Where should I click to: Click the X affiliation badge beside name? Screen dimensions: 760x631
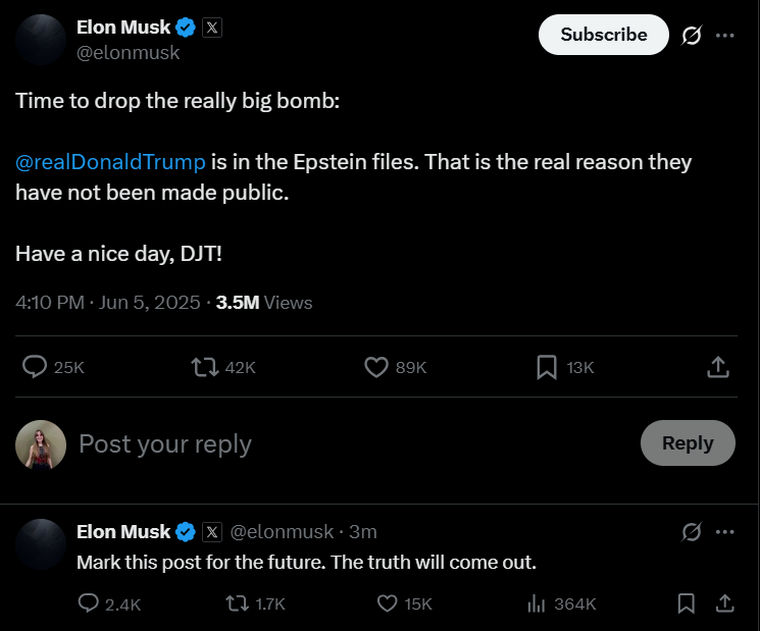coord(212,27)
